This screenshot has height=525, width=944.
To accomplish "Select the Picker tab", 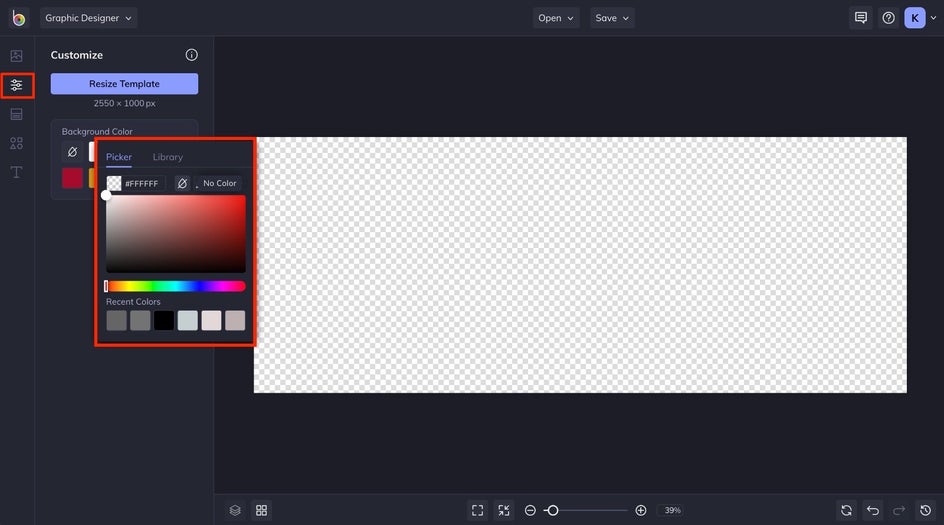I will tap(119, 157).
